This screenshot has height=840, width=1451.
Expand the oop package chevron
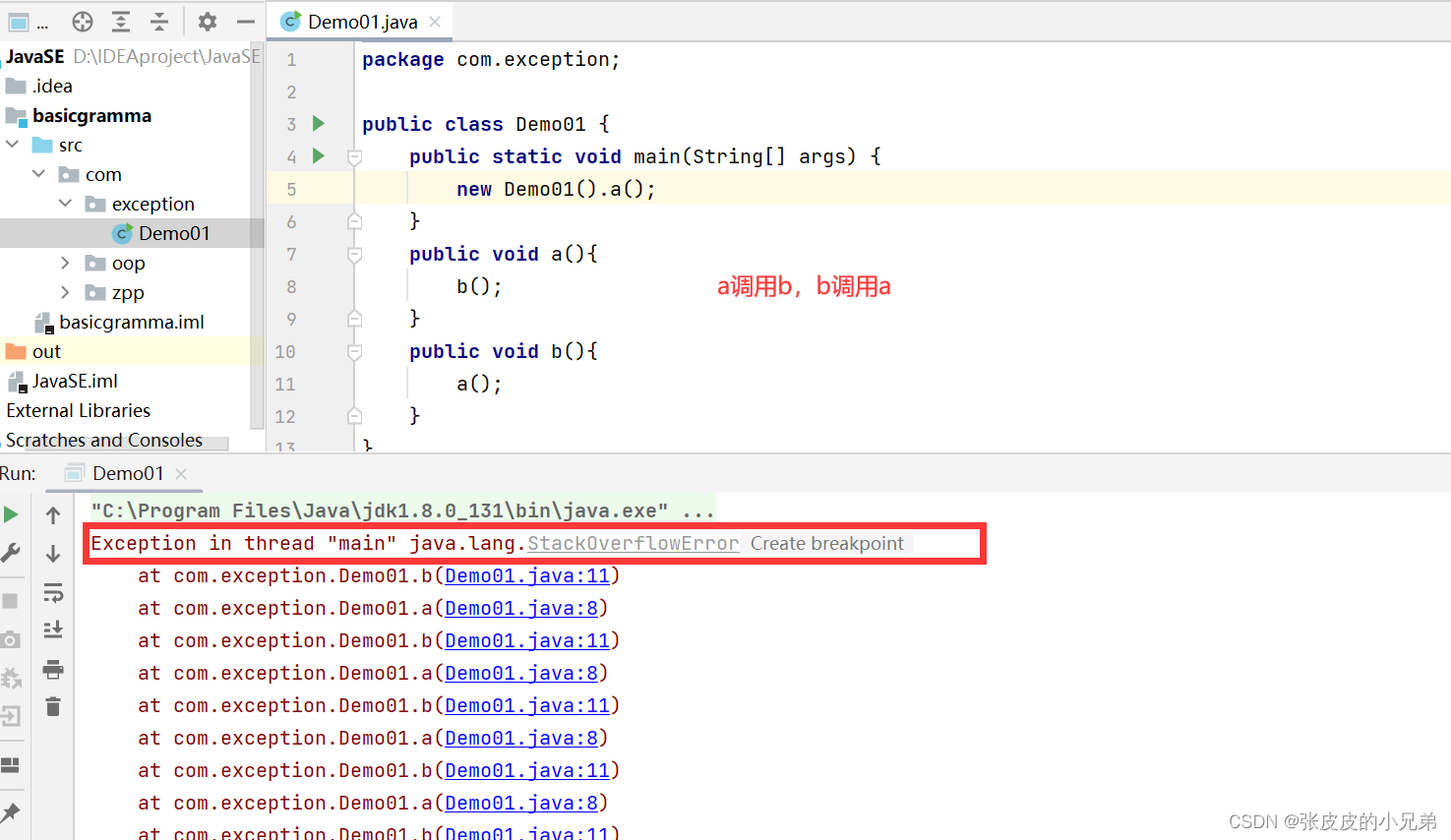point(66,263)
